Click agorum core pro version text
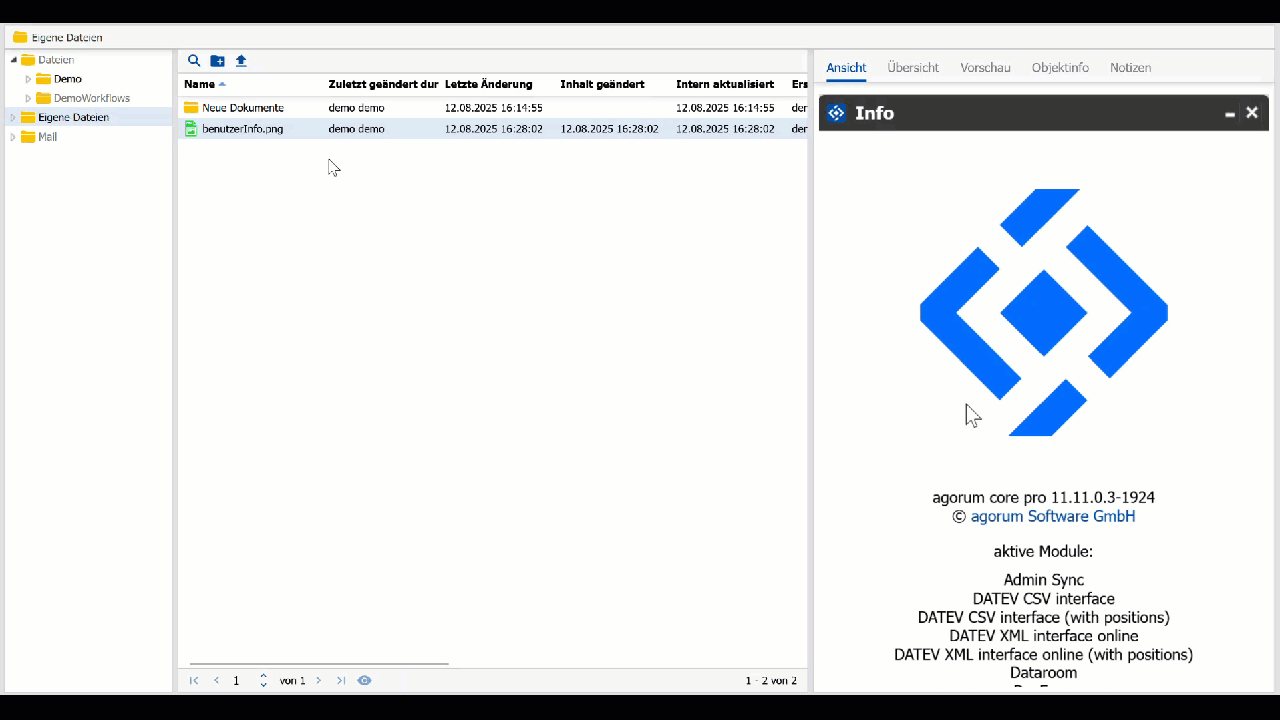Screen dimensions: 1280x720 pyautogui.click(x=1044, y=497)
